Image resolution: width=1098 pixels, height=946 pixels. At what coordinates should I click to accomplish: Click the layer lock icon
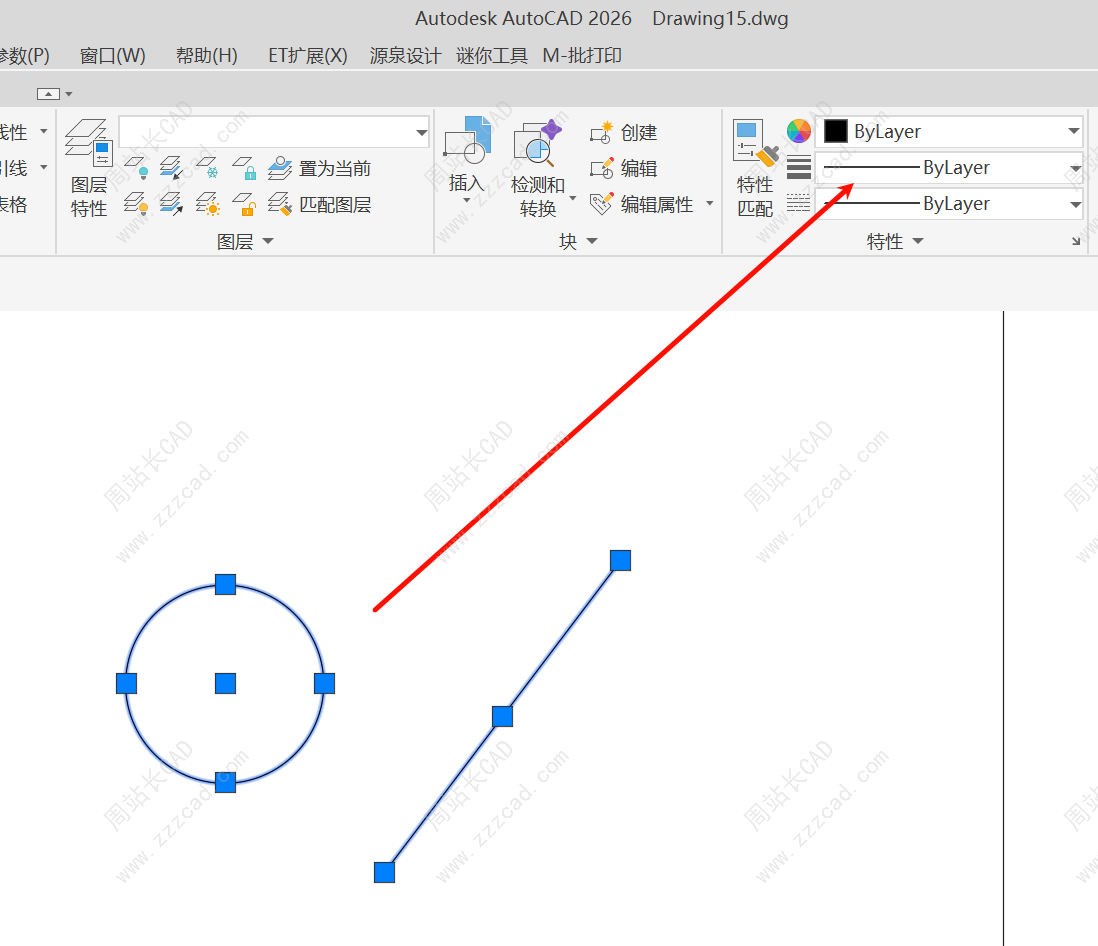(245, 167)
